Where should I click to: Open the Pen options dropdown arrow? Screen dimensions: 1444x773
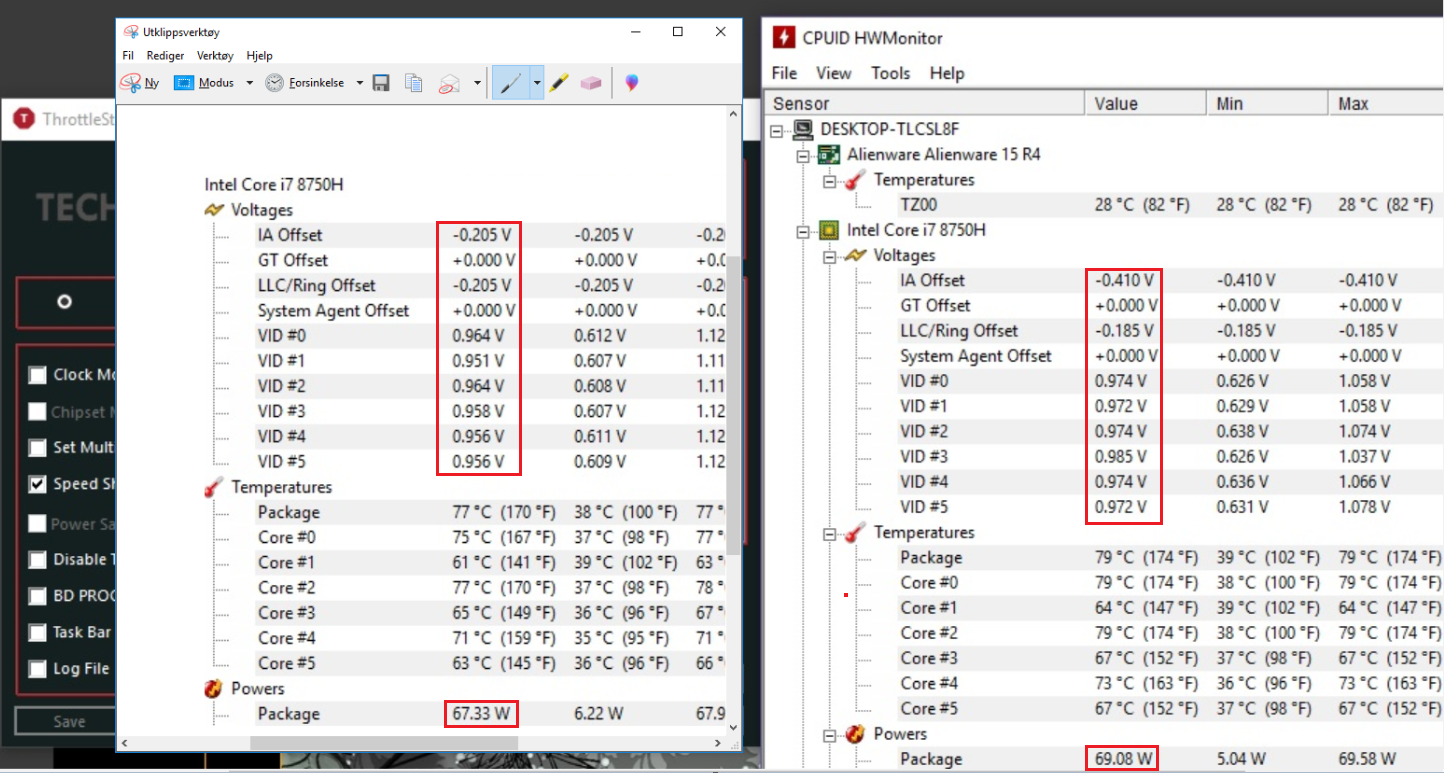(537, 83)
